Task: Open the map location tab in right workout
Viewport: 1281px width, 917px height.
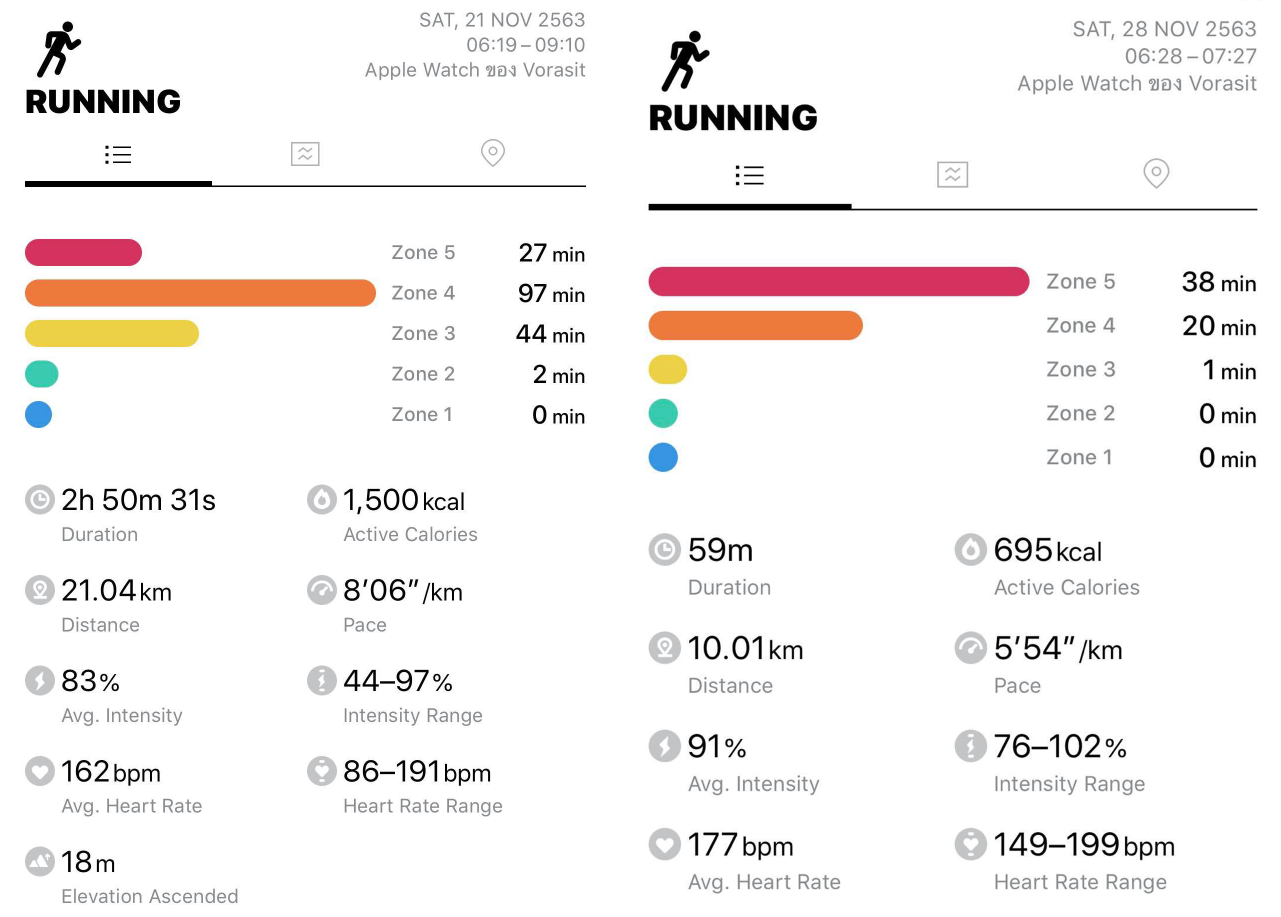Action: click(x=1155, y=174)
